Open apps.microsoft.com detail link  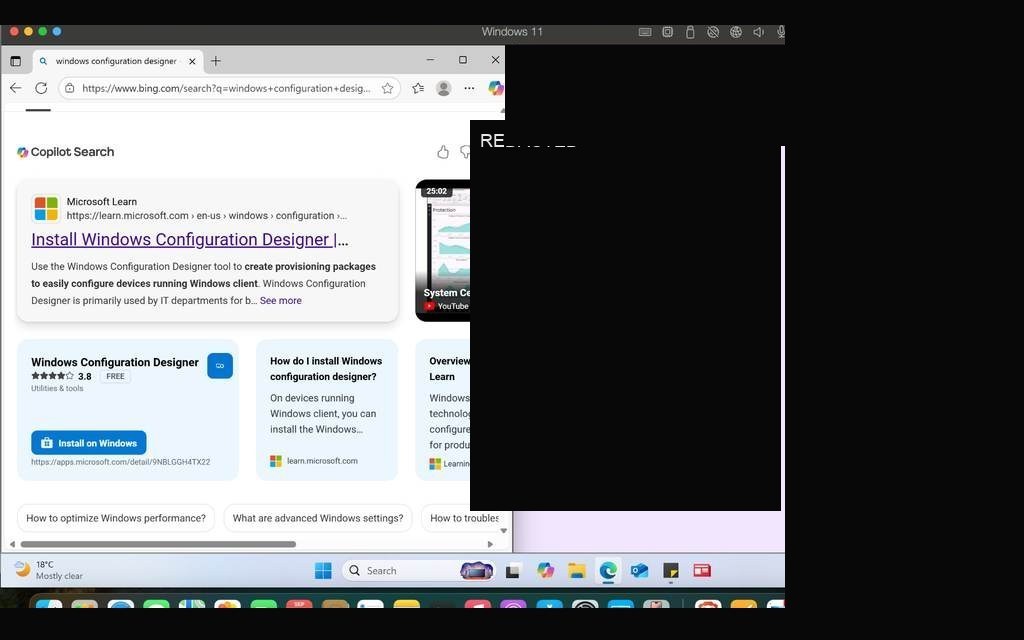pos(121,462)
